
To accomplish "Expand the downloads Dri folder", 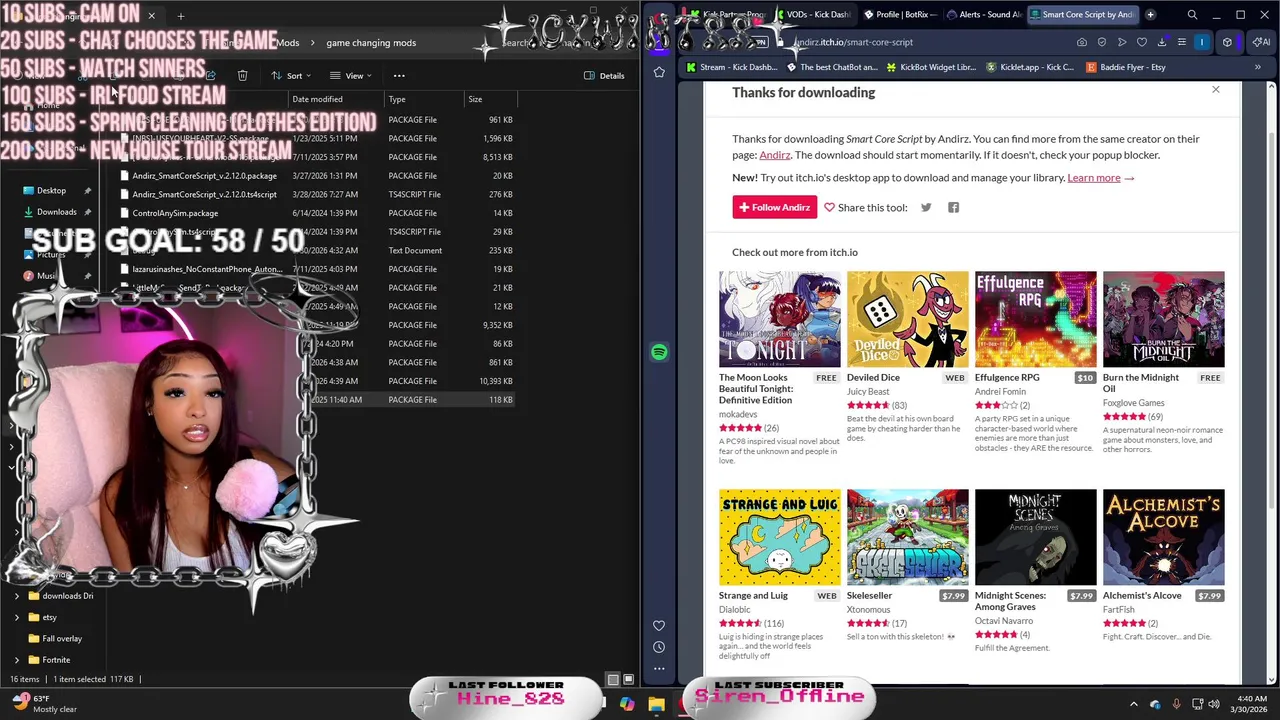I will coord(17,596).
